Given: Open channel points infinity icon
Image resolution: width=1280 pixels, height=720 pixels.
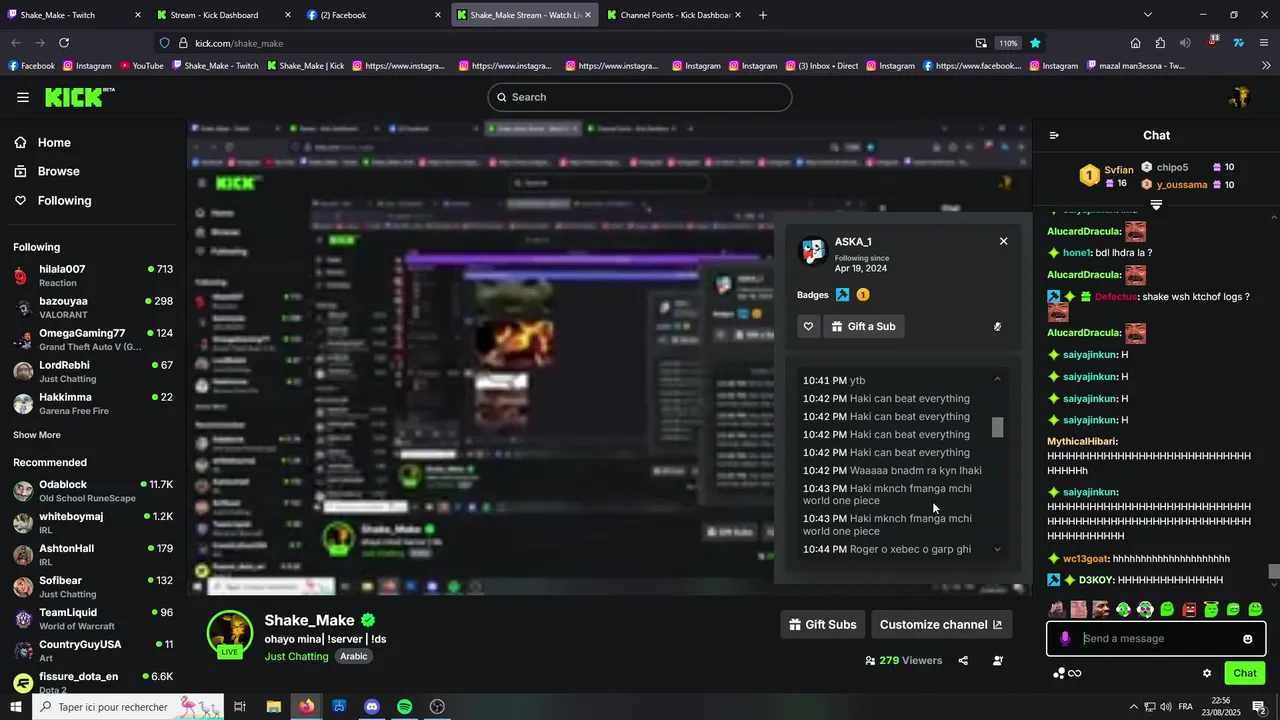Looking at the screenshot, I should (x=1067, y=673).
